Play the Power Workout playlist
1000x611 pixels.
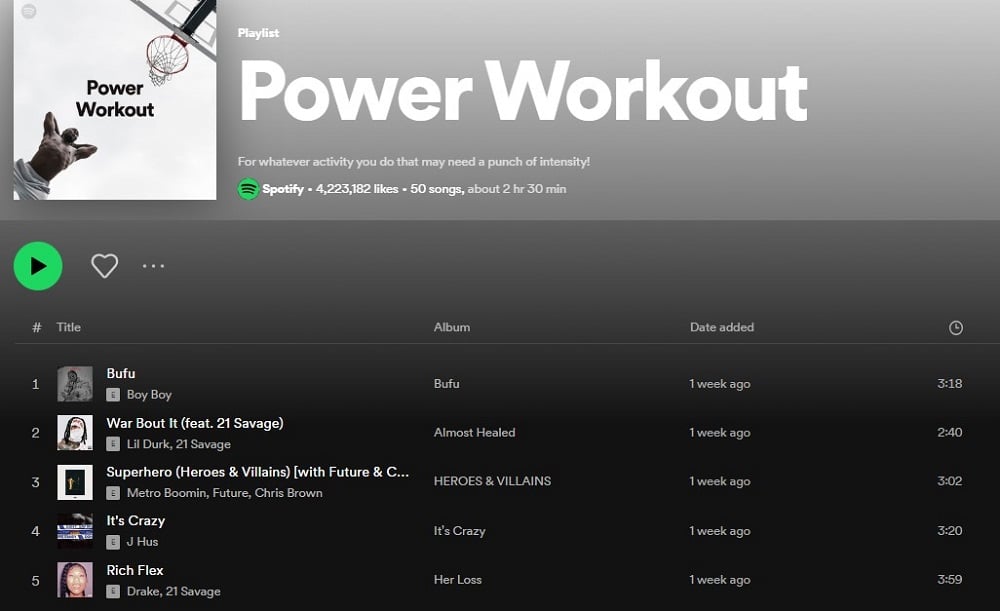pyautogui.click(x=38, y=266)
